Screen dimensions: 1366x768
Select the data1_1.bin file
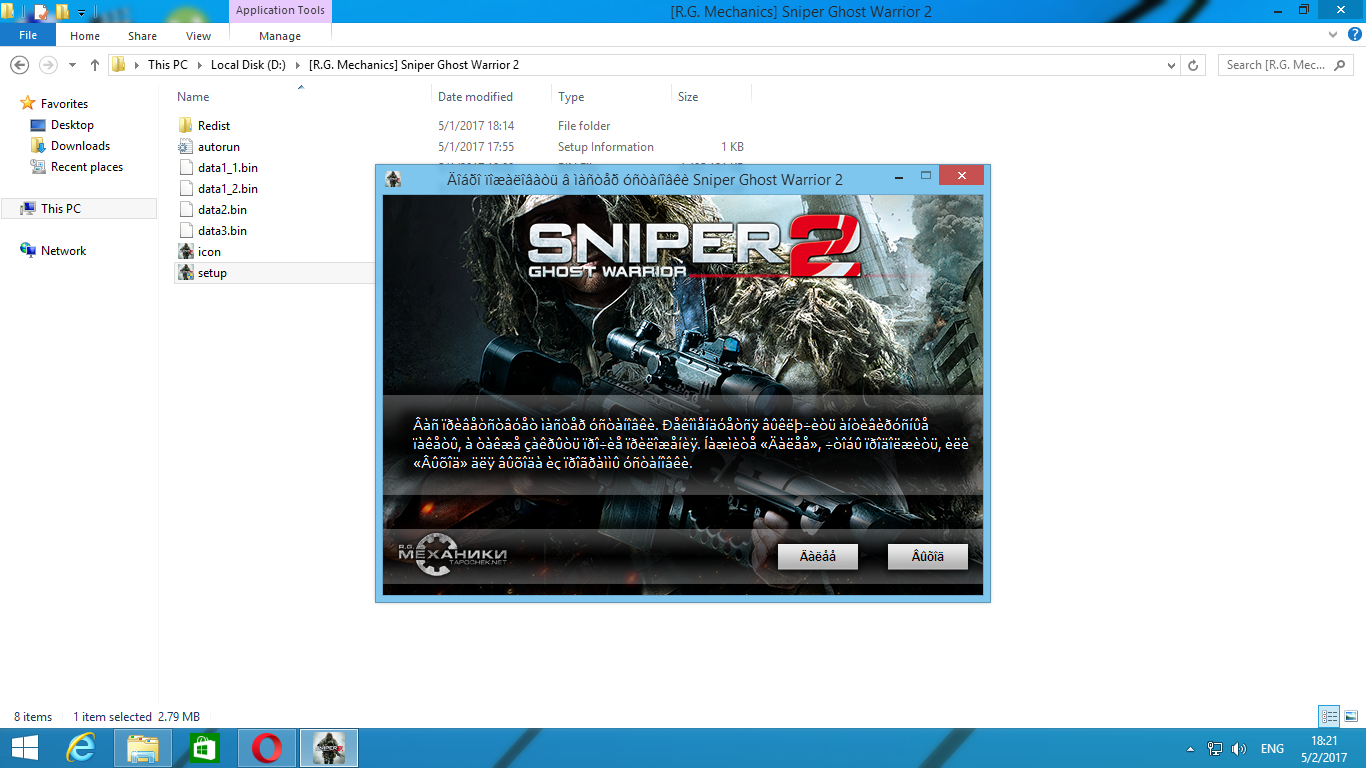coord(228,168)
